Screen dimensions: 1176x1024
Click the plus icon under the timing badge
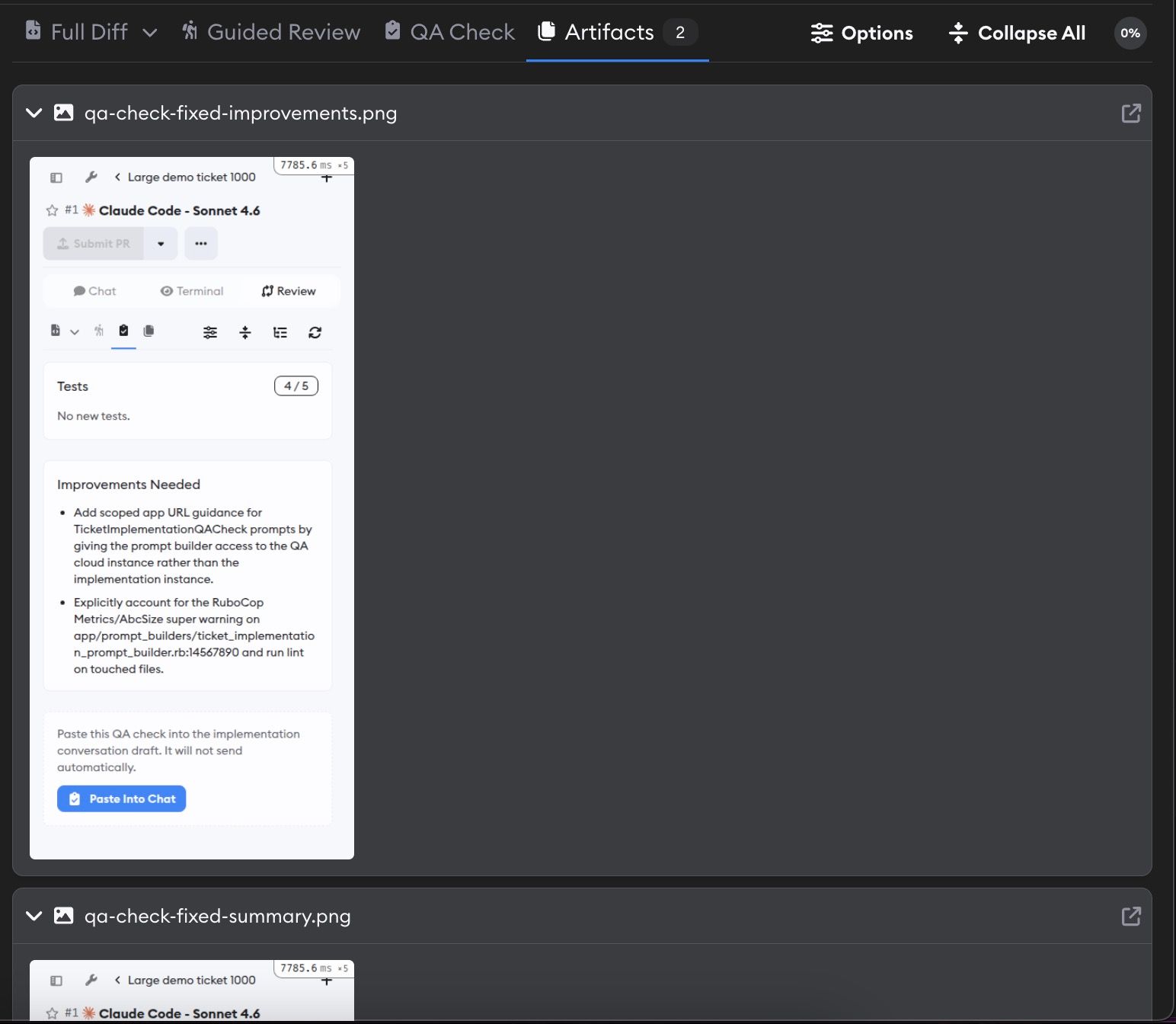point(327,178)
